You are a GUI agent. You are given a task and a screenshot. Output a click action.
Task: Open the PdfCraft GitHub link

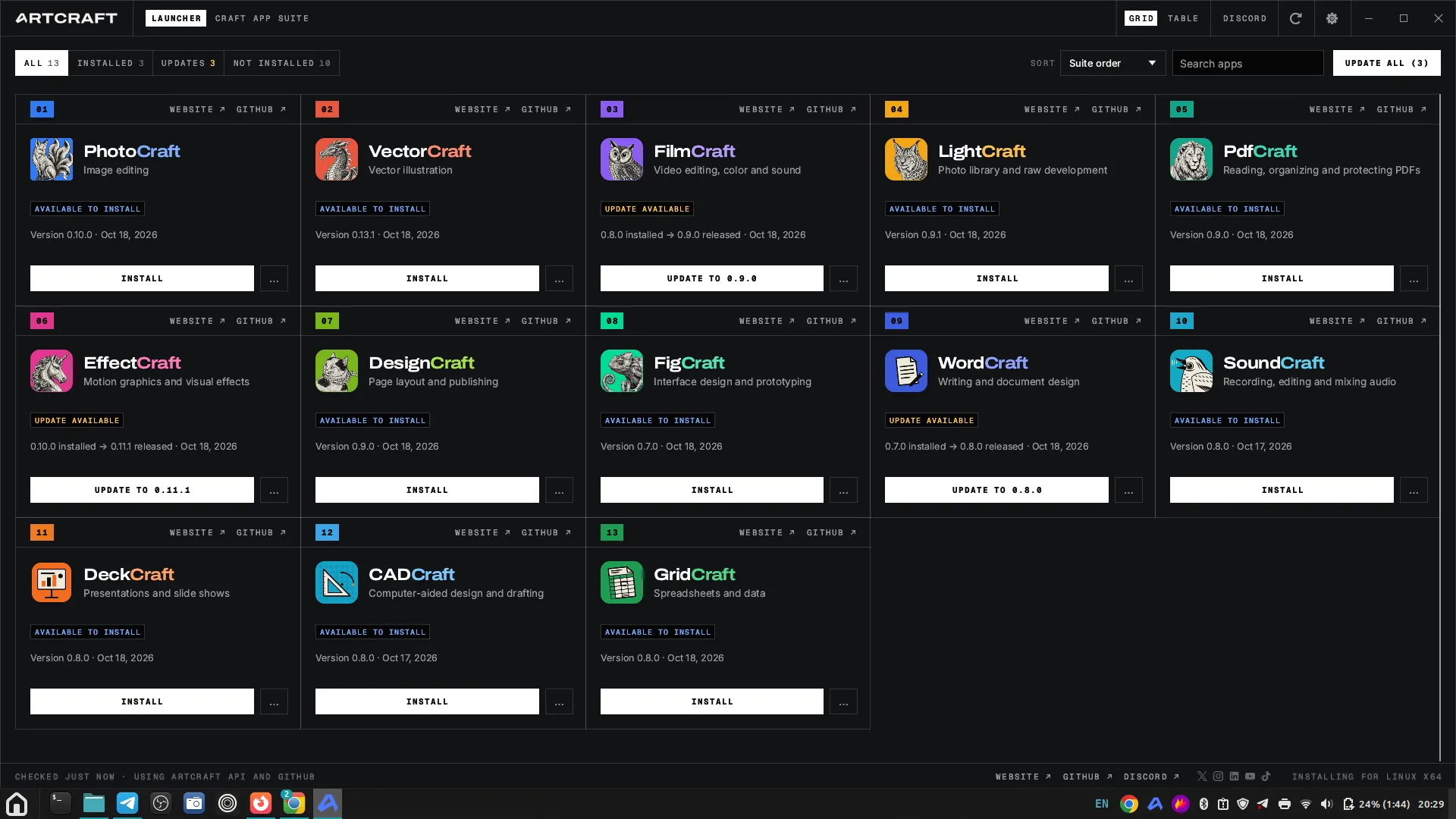tap(1401, 109)
